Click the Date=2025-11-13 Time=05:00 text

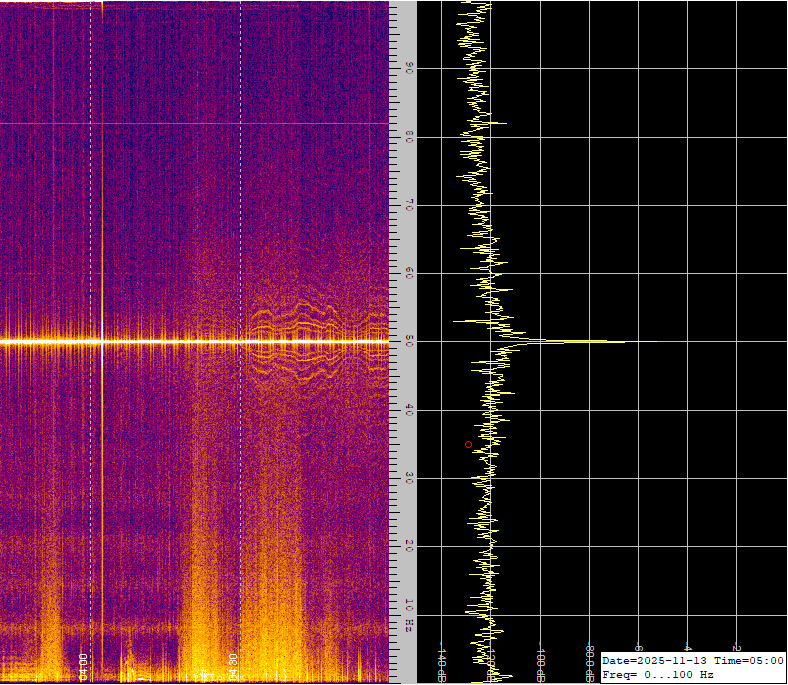[693, 660]
